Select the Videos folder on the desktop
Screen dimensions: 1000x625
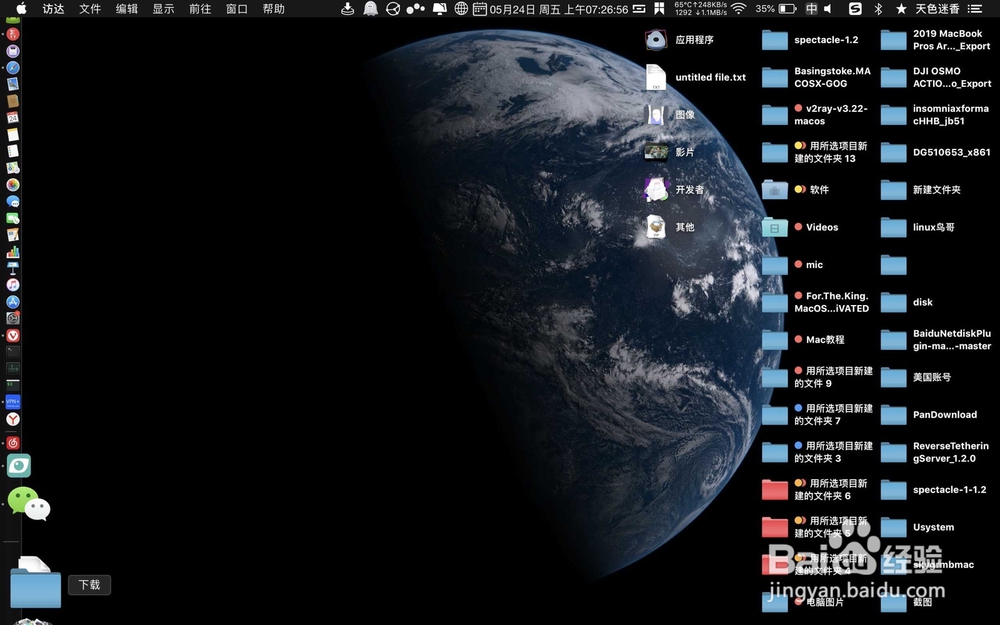click(800, 227)
